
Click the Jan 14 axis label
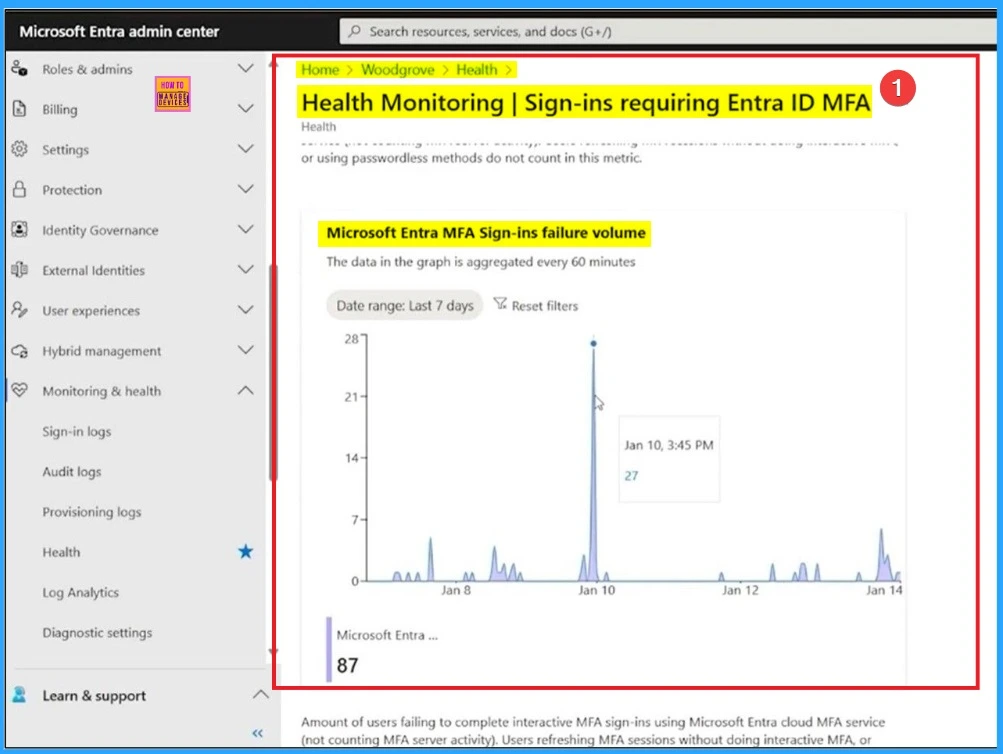click(x=884, y=590)
